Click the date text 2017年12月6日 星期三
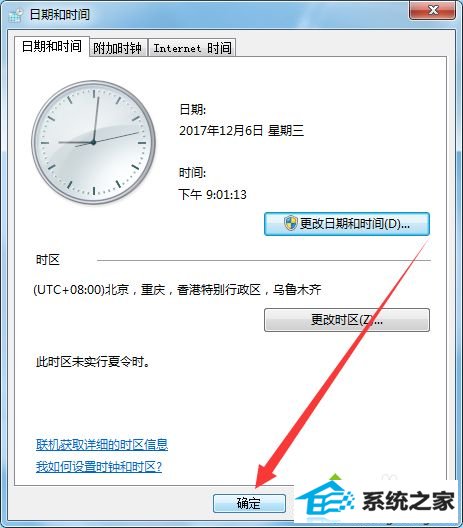This screenshot has height=528, width=463. click(241, 131)
